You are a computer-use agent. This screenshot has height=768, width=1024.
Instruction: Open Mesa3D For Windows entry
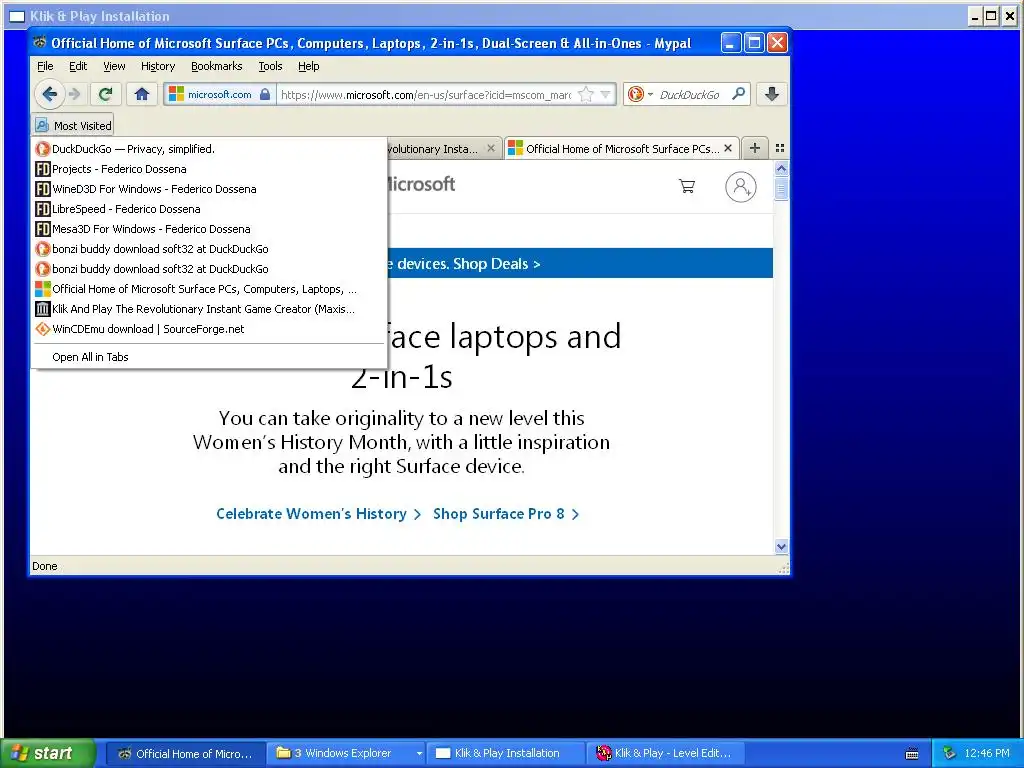[x=209, y=229]
